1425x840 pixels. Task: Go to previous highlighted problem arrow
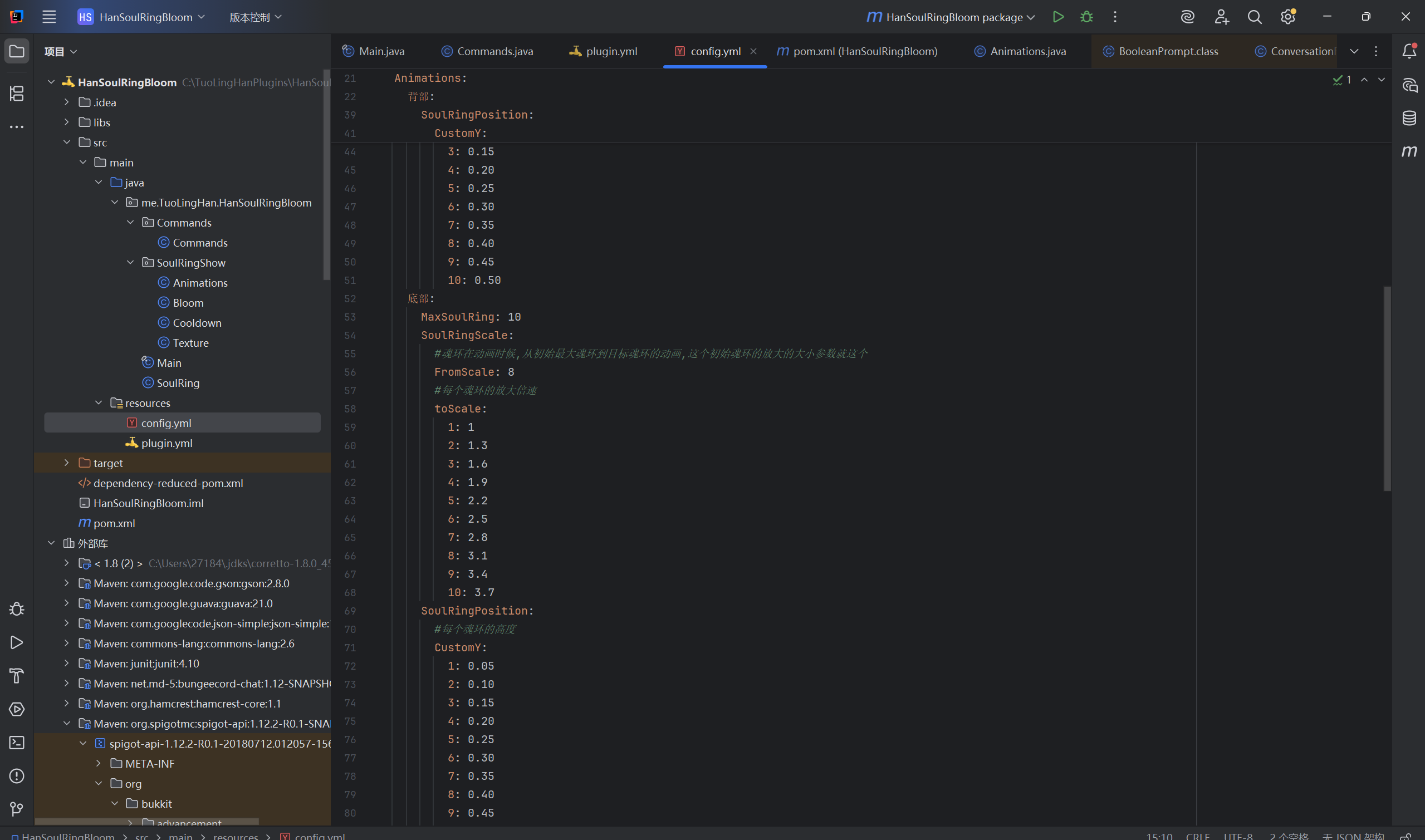[x=1364, y=80]
